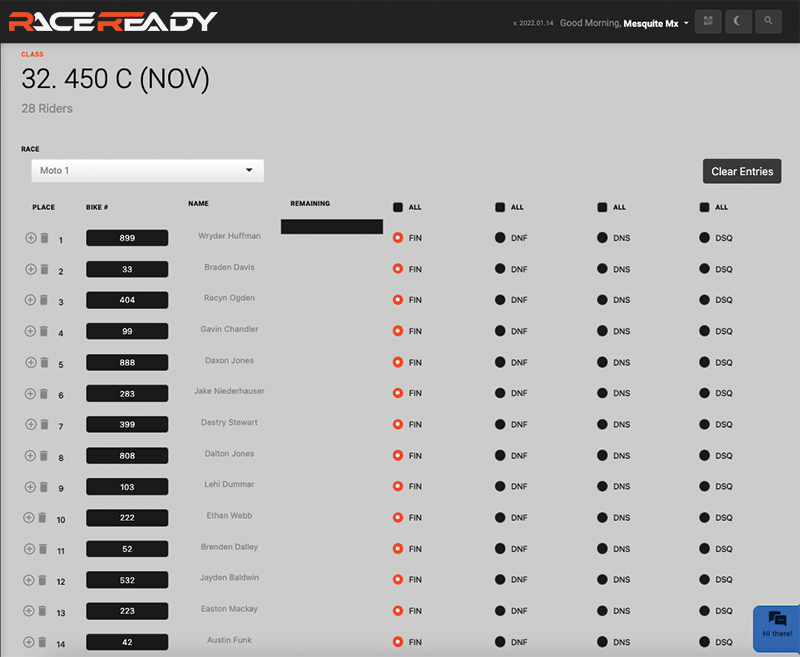This screenshot has width=800, height=657.
Task: Mark Destry Stewart as DSQ
Action: (x=704, y=424)
